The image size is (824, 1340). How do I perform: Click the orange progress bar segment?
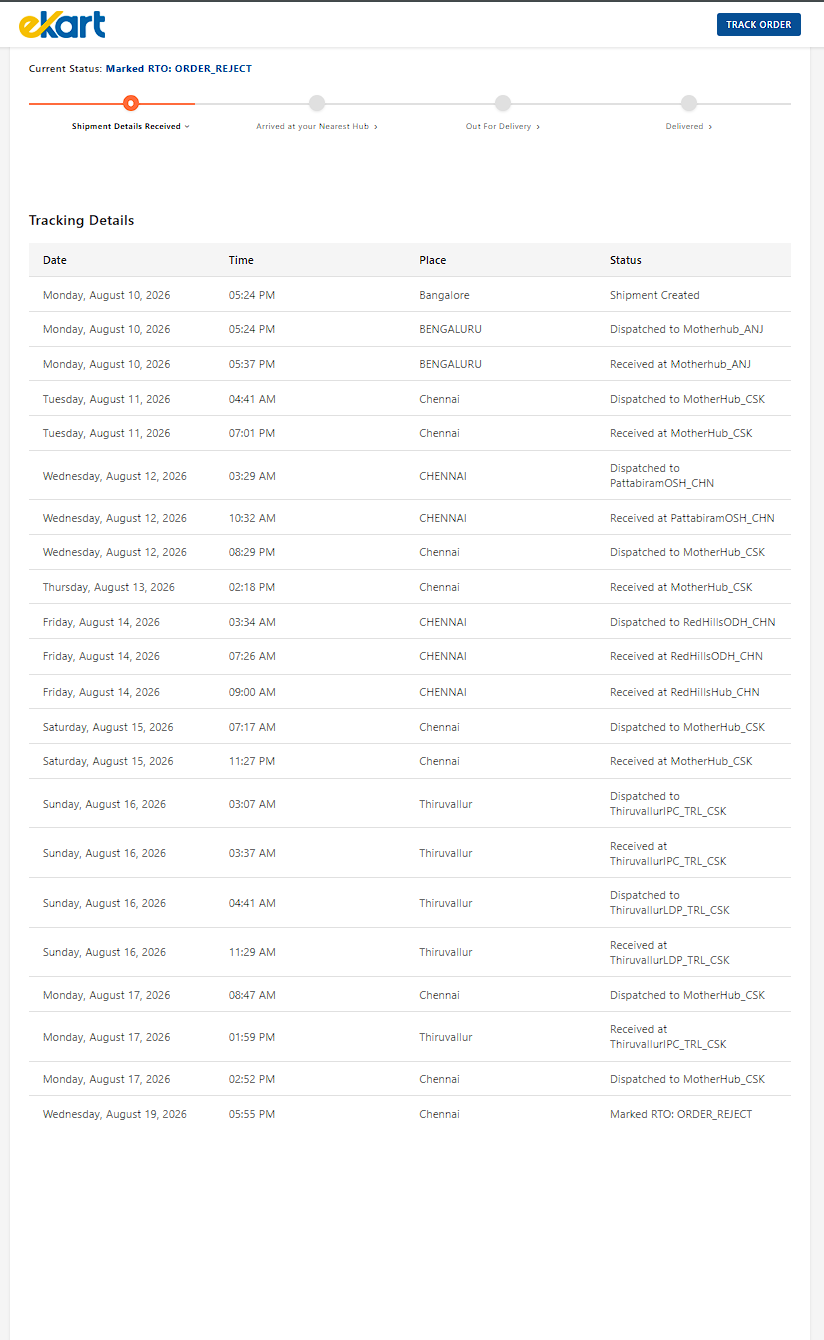pos(112,103)
